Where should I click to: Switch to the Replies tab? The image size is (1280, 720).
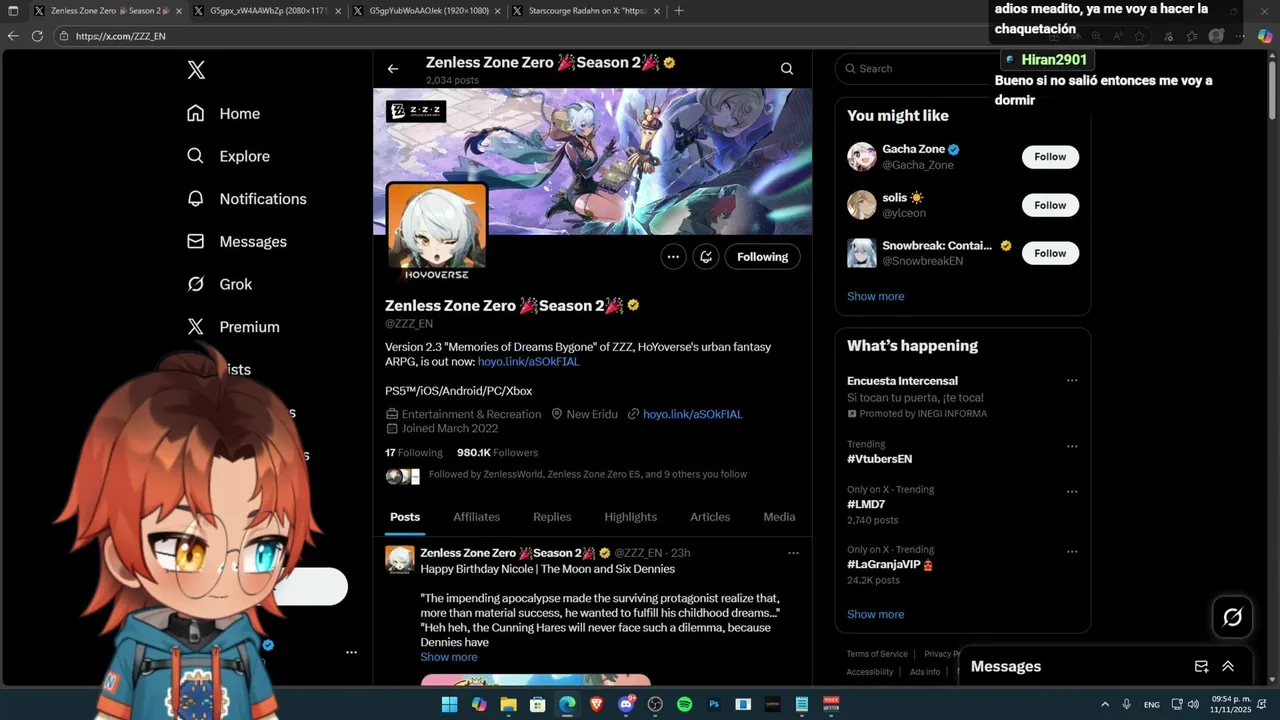(x=552, y=517)
